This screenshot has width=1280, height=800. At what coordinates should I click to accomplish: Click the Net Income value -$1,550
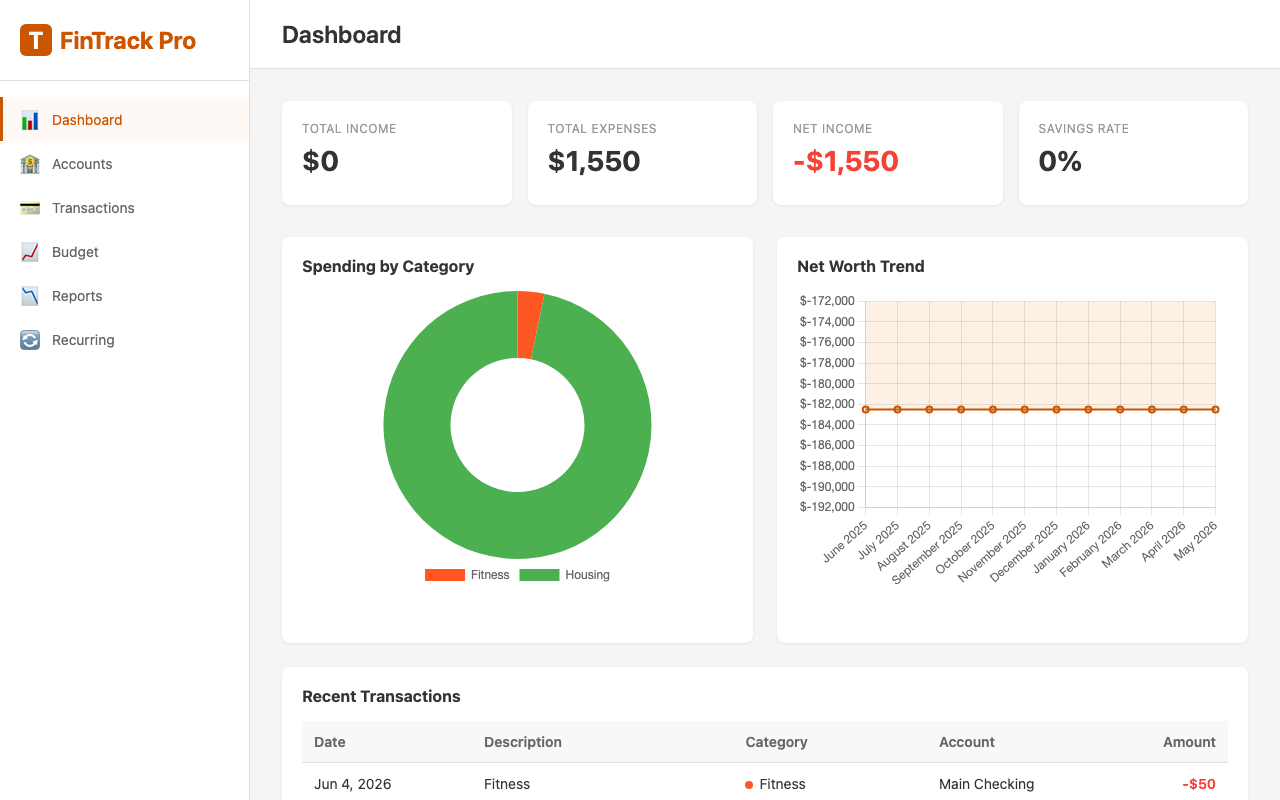click(846, 161)
